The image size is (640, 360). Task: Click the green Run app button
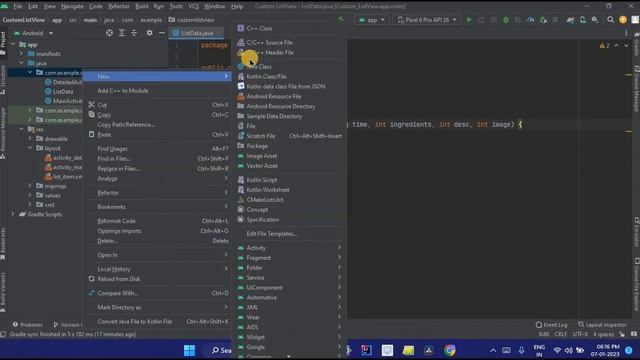469,20
